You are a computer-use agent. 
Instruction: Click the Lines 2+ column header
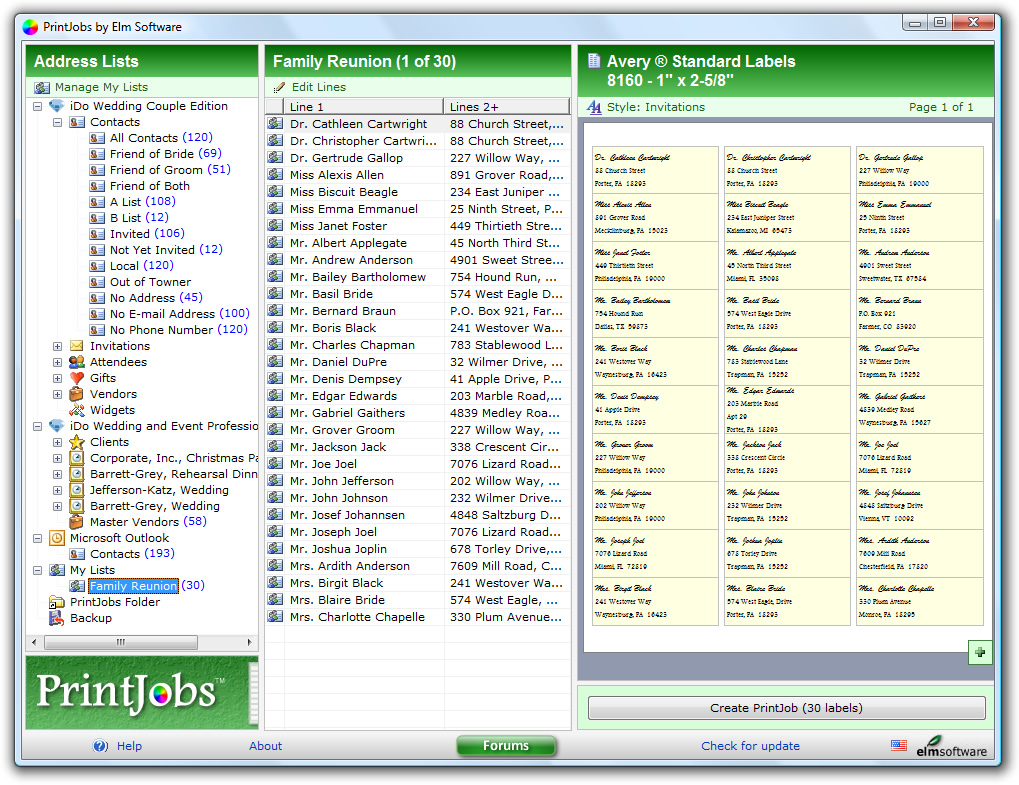506,107
